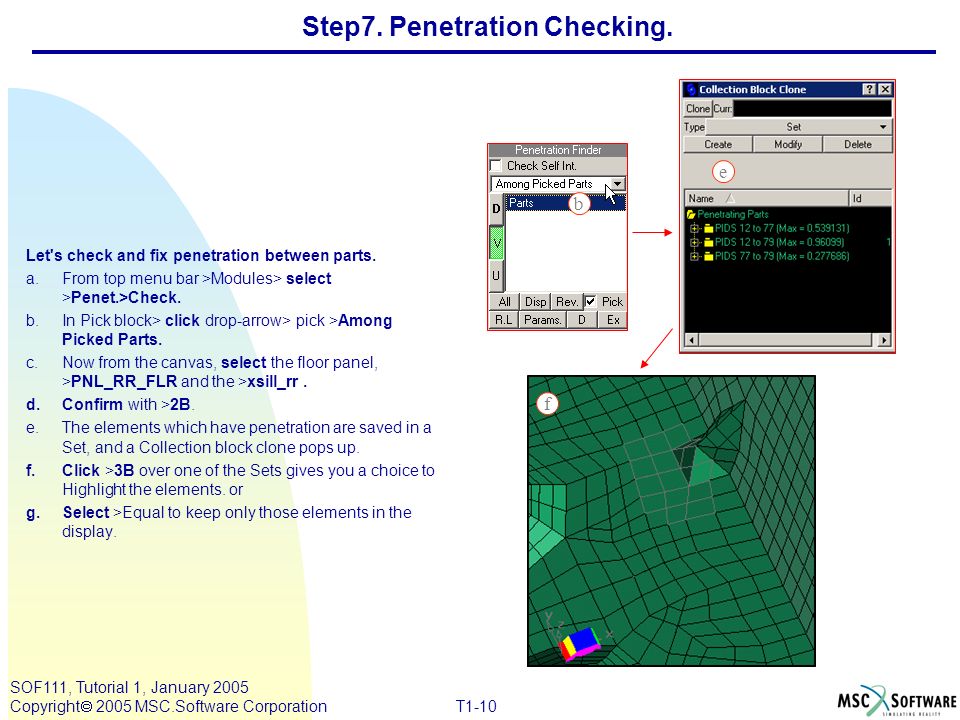
Task: Click the left scroll arrow of the list
Action: pyautogui.click(x=692, y=340)
